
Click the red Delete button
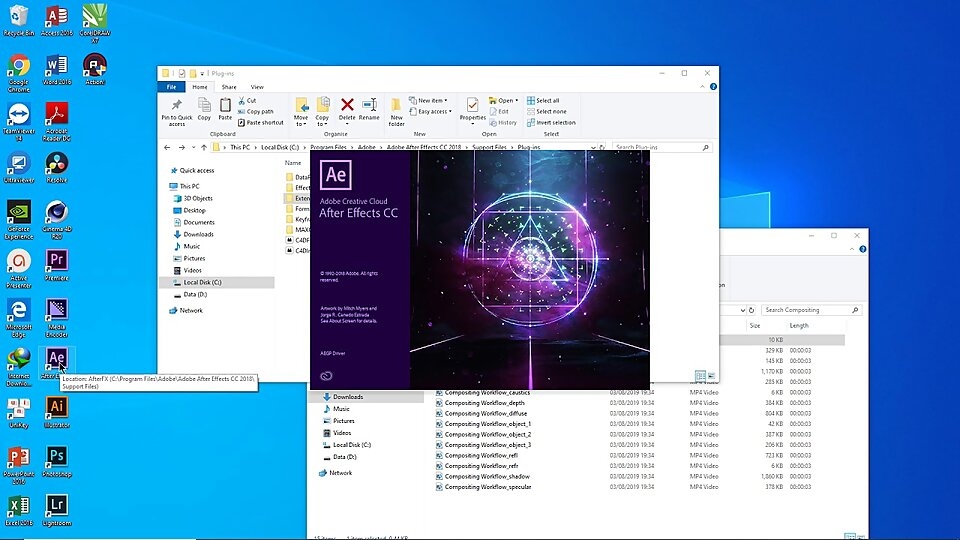point(347,110)
